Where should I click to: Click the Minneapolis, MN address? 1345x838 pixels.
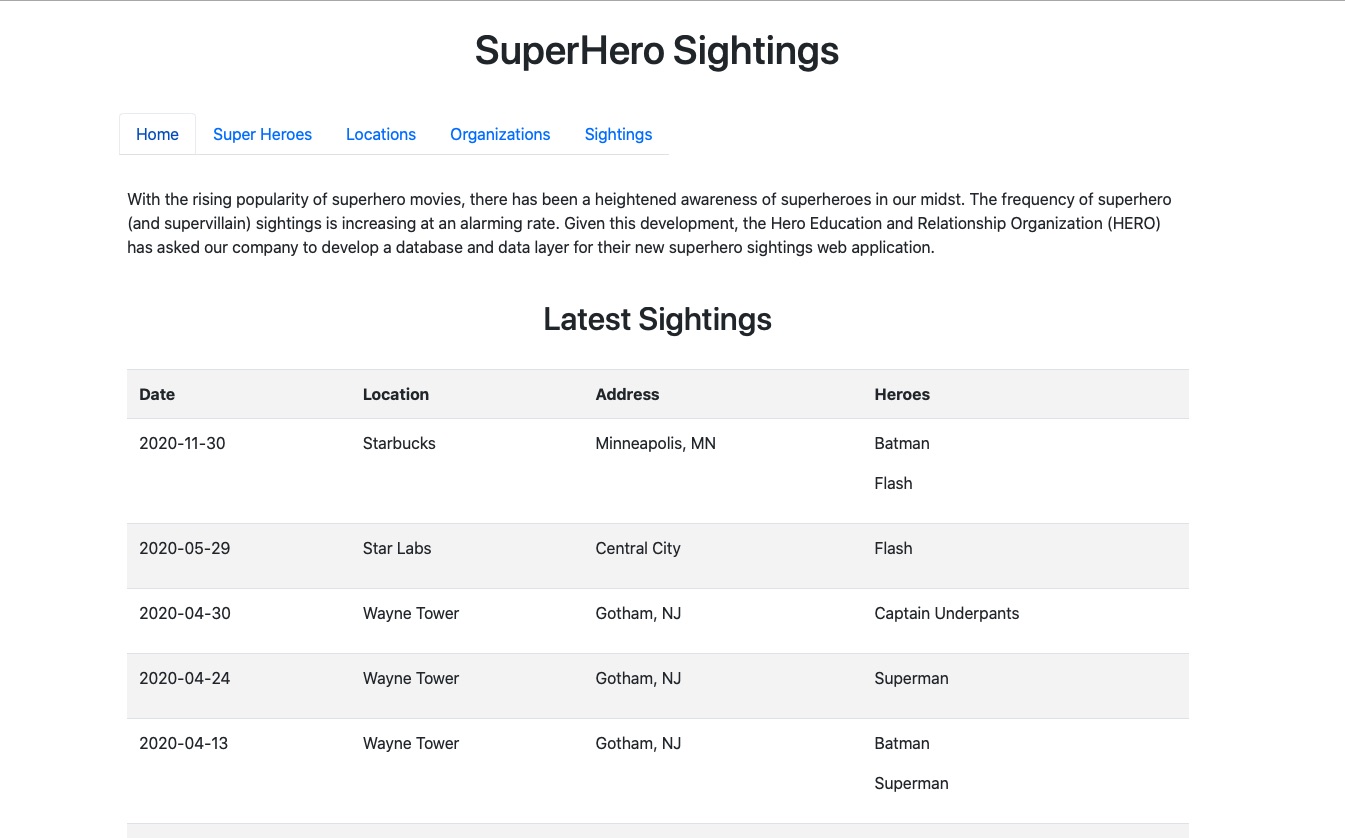655,443
